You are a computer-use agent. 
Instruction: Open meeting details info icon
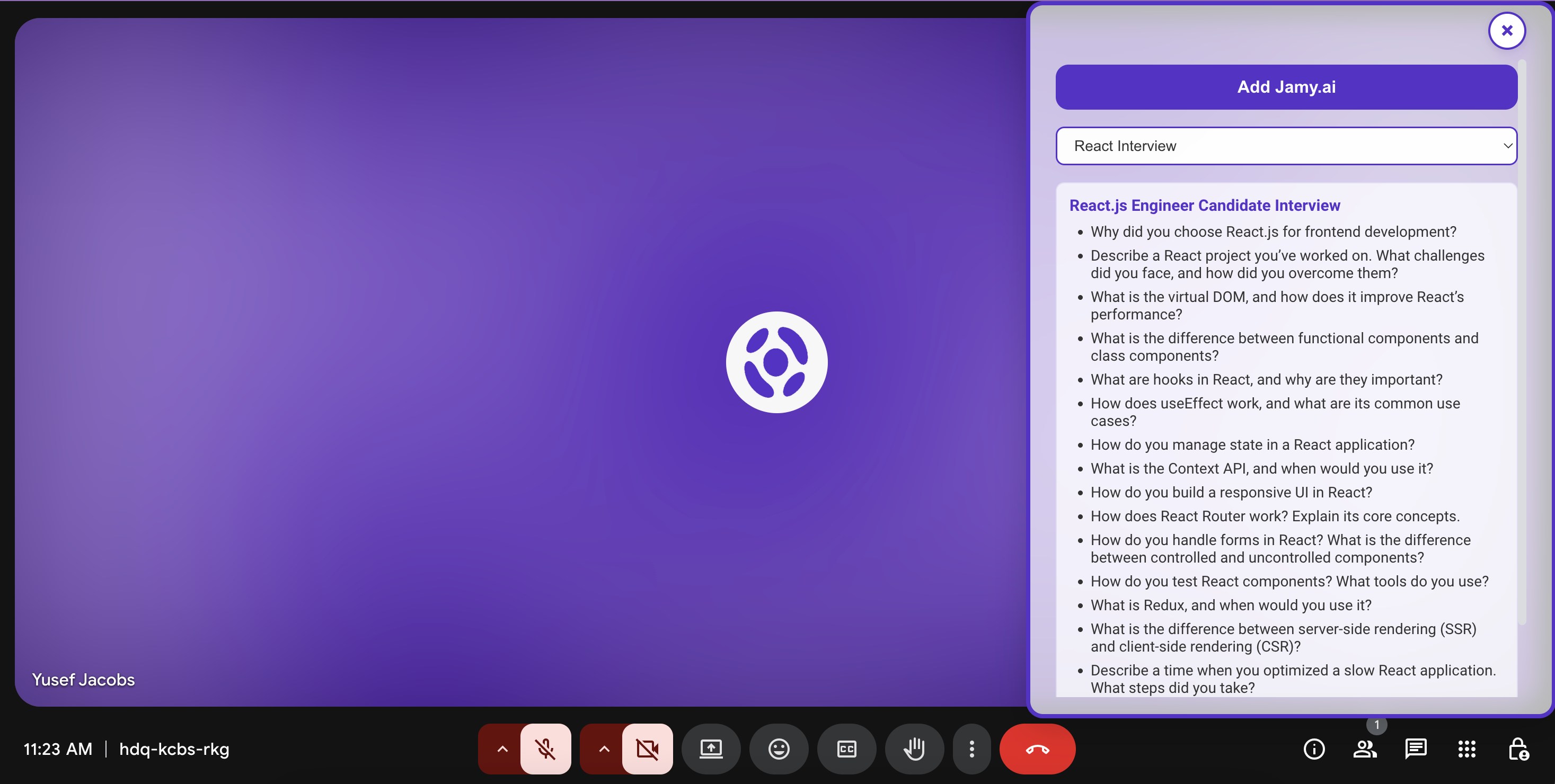coord(1314,749)
